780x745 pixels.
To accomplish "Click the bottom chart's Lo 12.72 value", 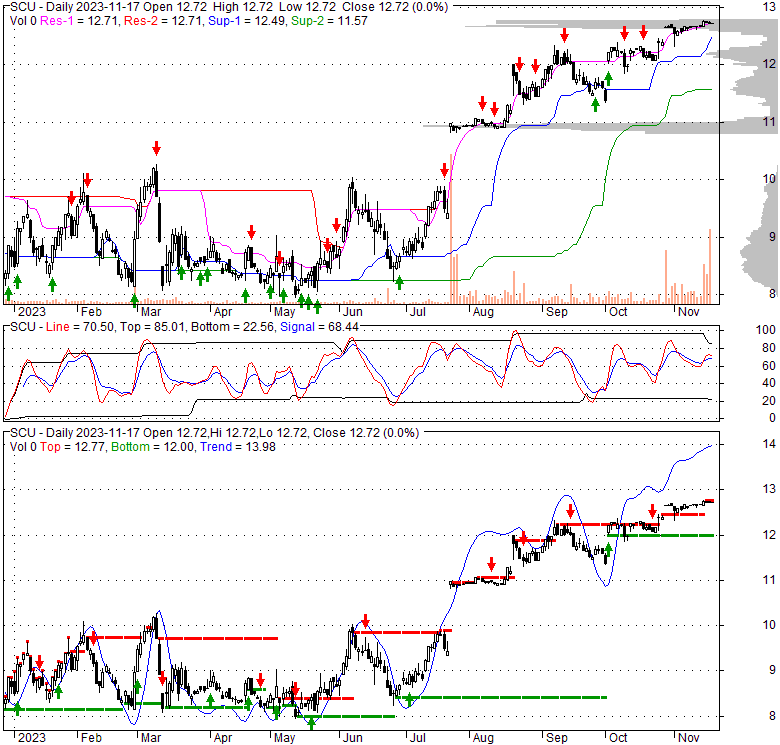I will click(x=284, y=433).
